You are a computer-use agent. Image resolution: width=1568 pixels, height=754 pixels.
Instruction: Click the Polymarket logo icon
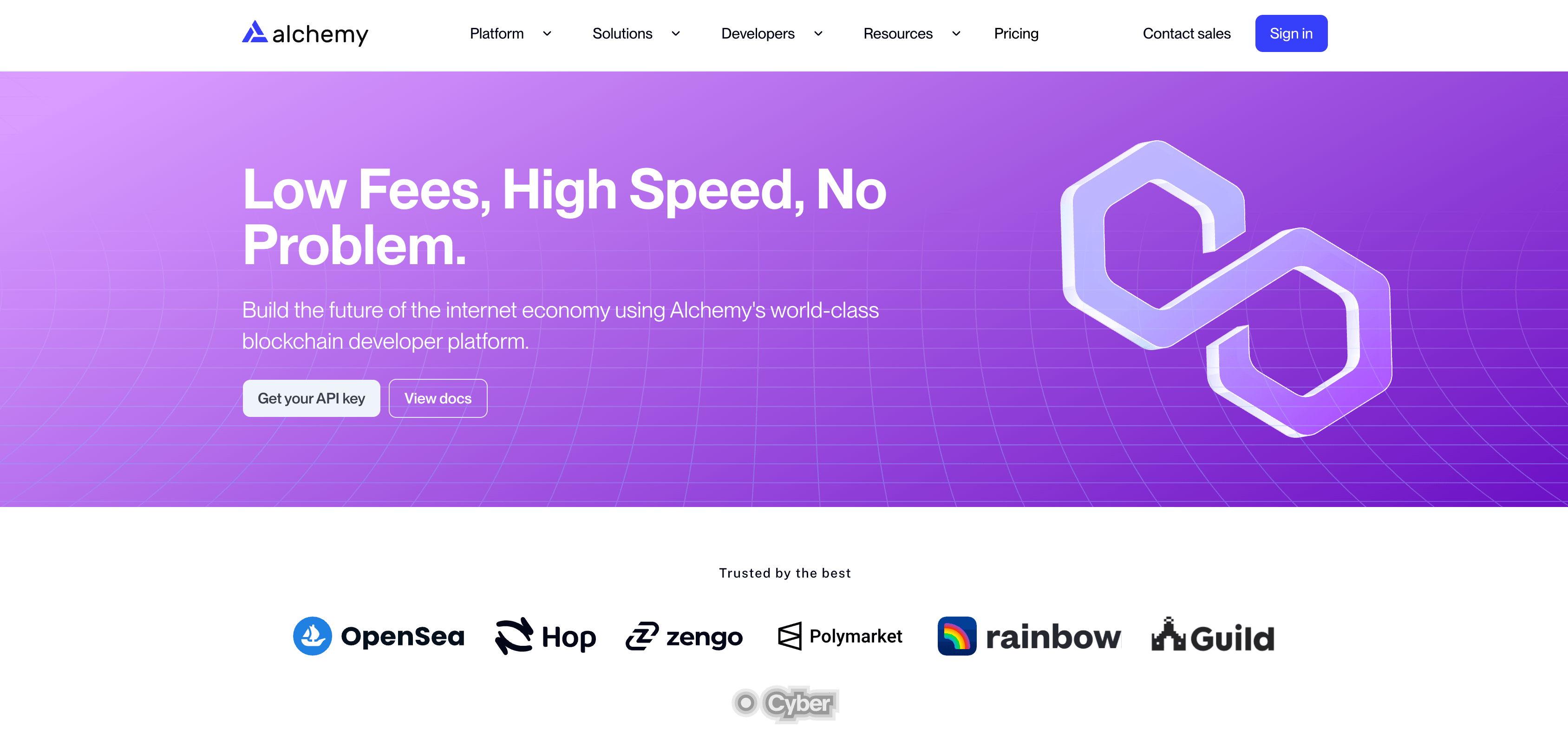(790, 636)
